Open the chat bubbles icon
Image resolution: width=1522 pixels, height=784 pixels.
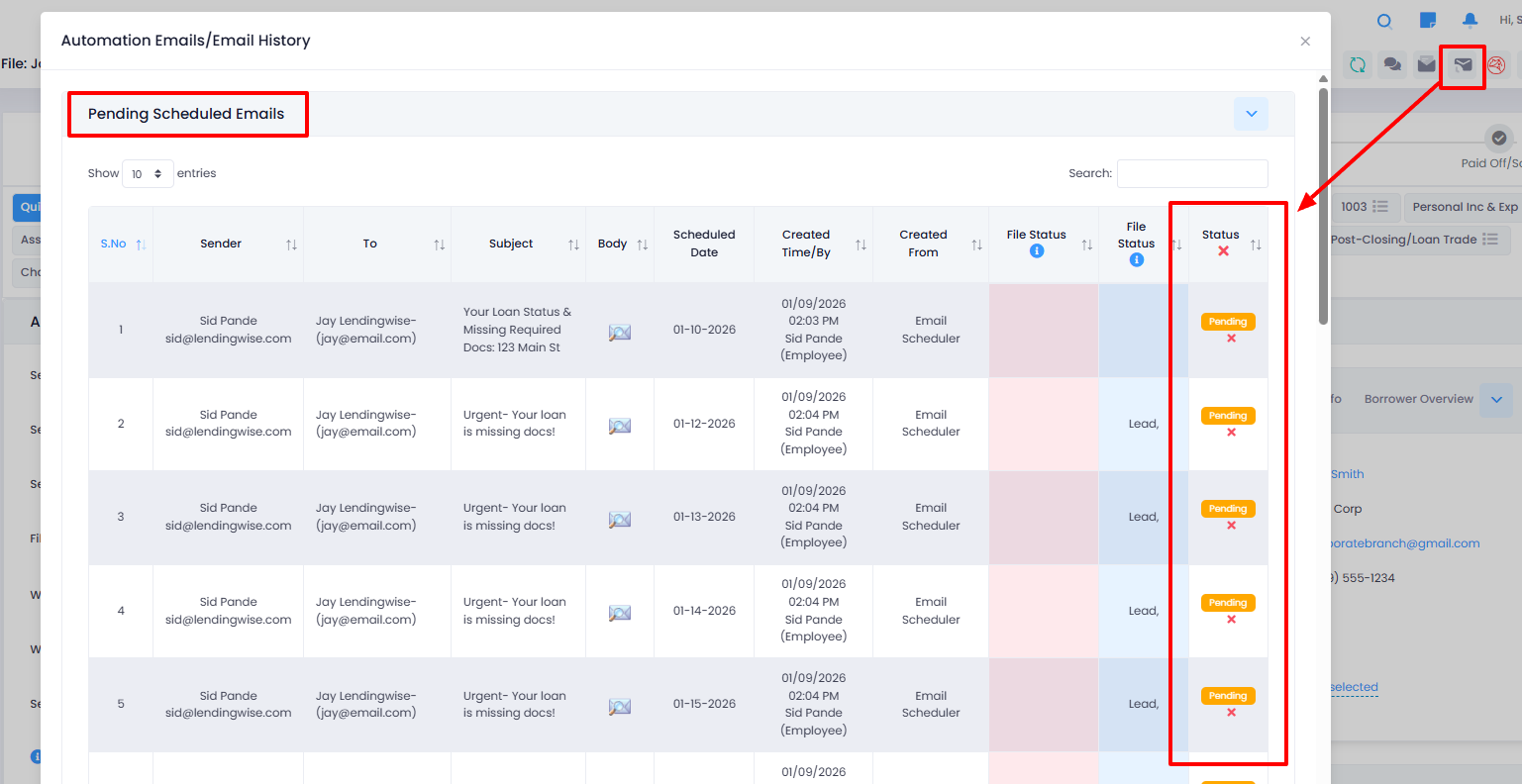[1392, 65]
